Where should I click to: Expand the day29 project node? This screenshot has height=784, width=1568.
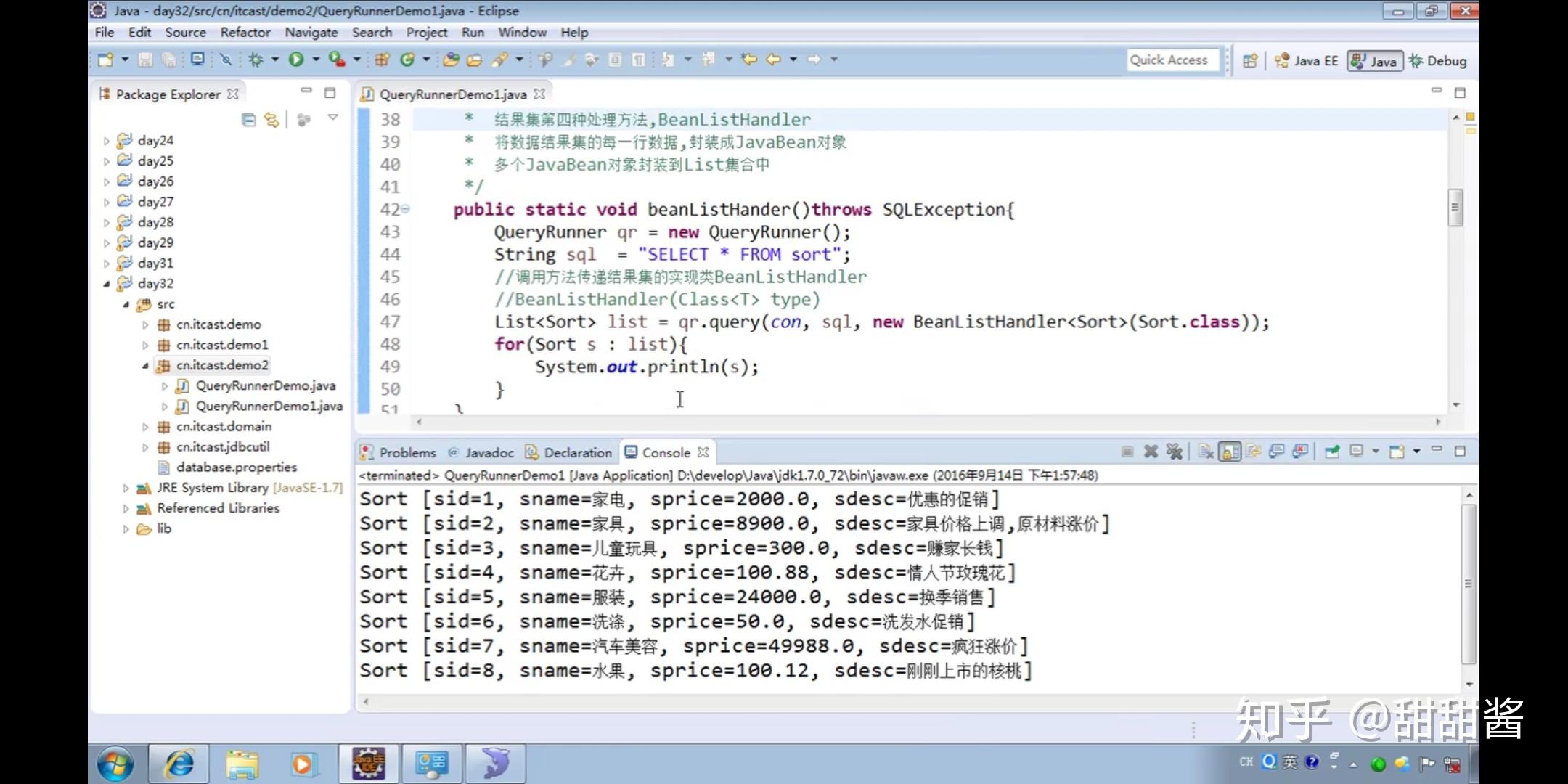(x=107, y=242)
